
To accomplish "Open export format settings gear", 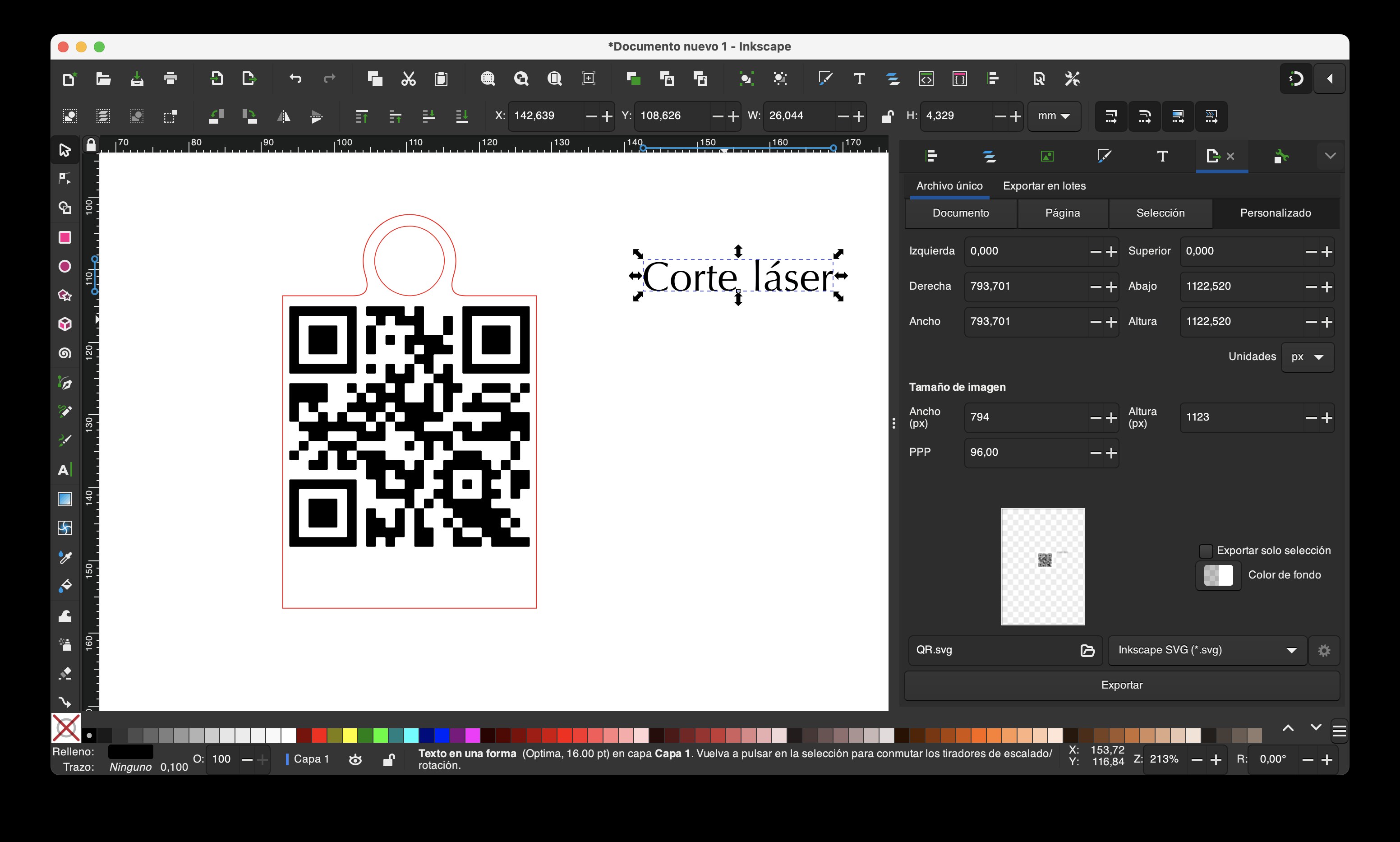I will tap(1324, 650).
